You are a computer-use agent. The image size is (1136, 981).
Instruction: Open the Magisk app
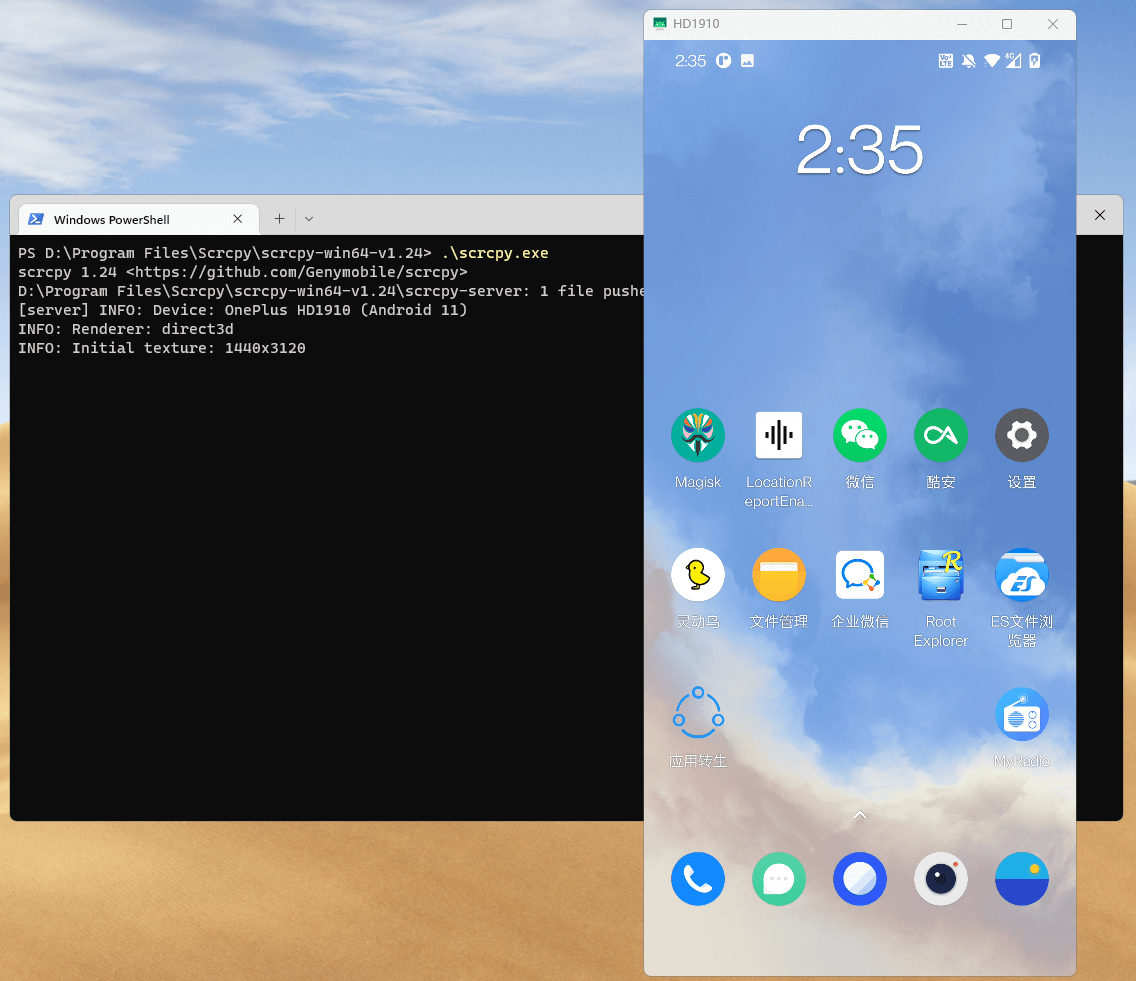[697, 436]
